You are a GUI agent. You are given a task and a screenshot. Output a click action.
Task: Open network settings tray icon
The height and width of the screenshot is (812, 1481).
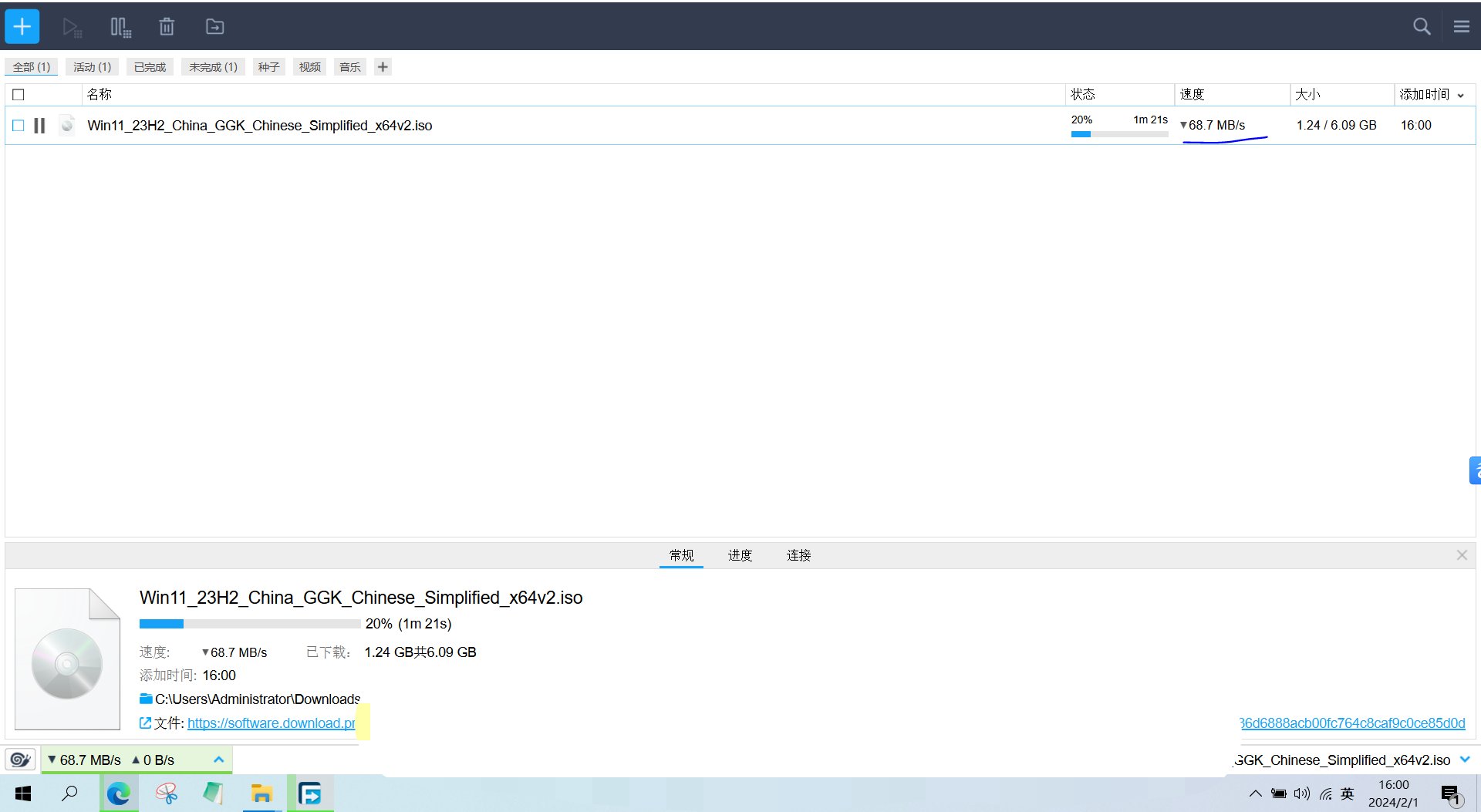click(1326, 793)
